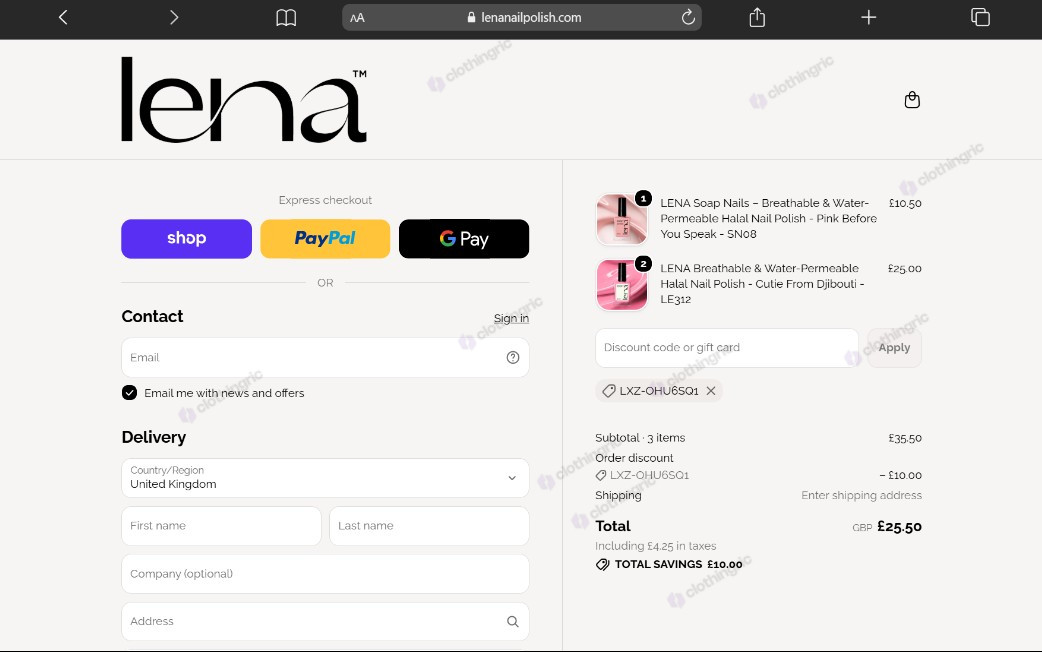Click the Subtotal £35.50 amount
The height and width of the screenshot is (652, 1042).
(x=905, y=439)
